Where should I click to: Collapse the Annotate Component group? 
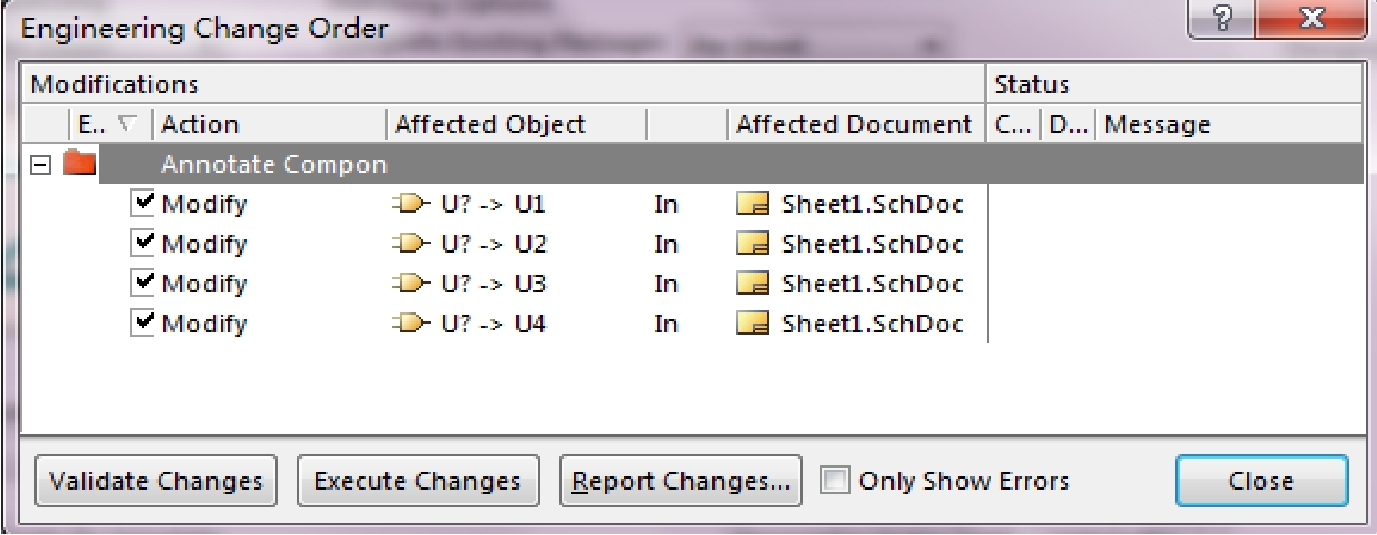[x=40, y=164]
